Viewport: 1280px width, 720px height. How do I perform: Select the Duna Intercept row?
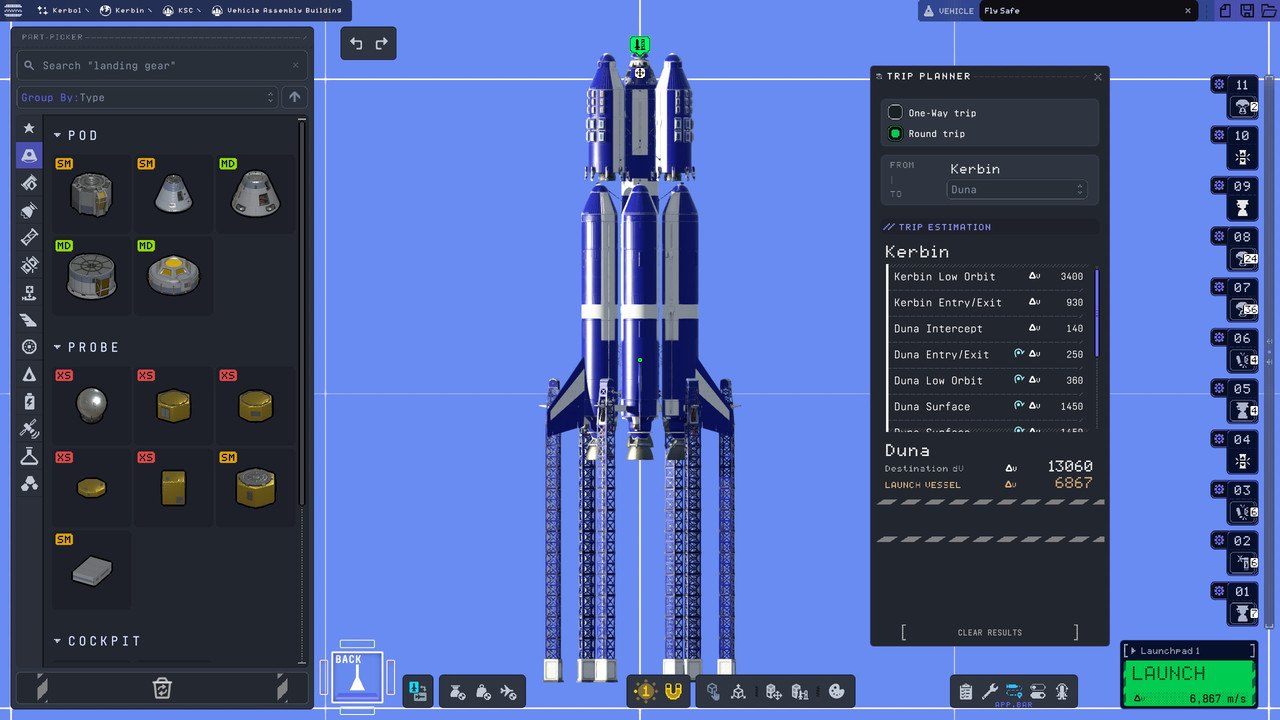(989, 328)
